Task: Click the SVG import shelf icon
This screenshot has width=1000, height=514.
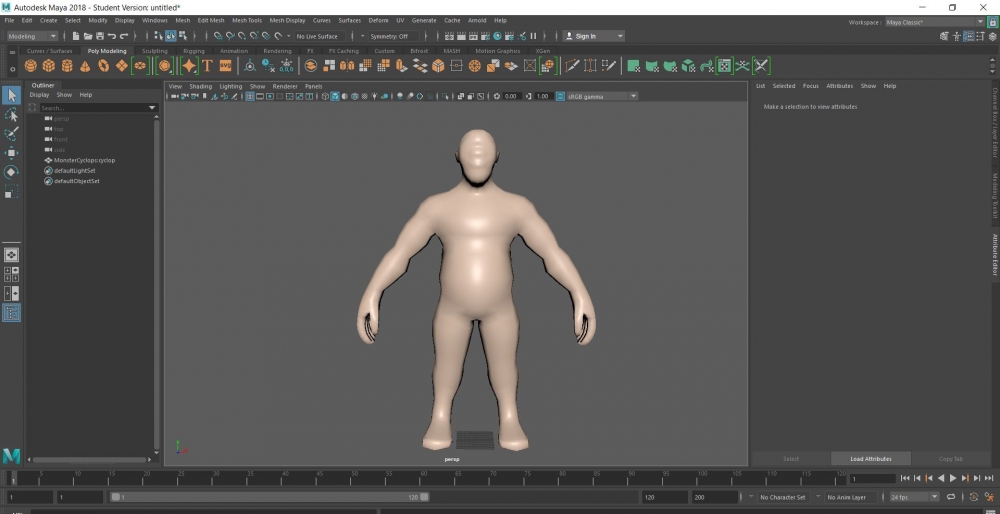Action: click(x=226, y=66)
